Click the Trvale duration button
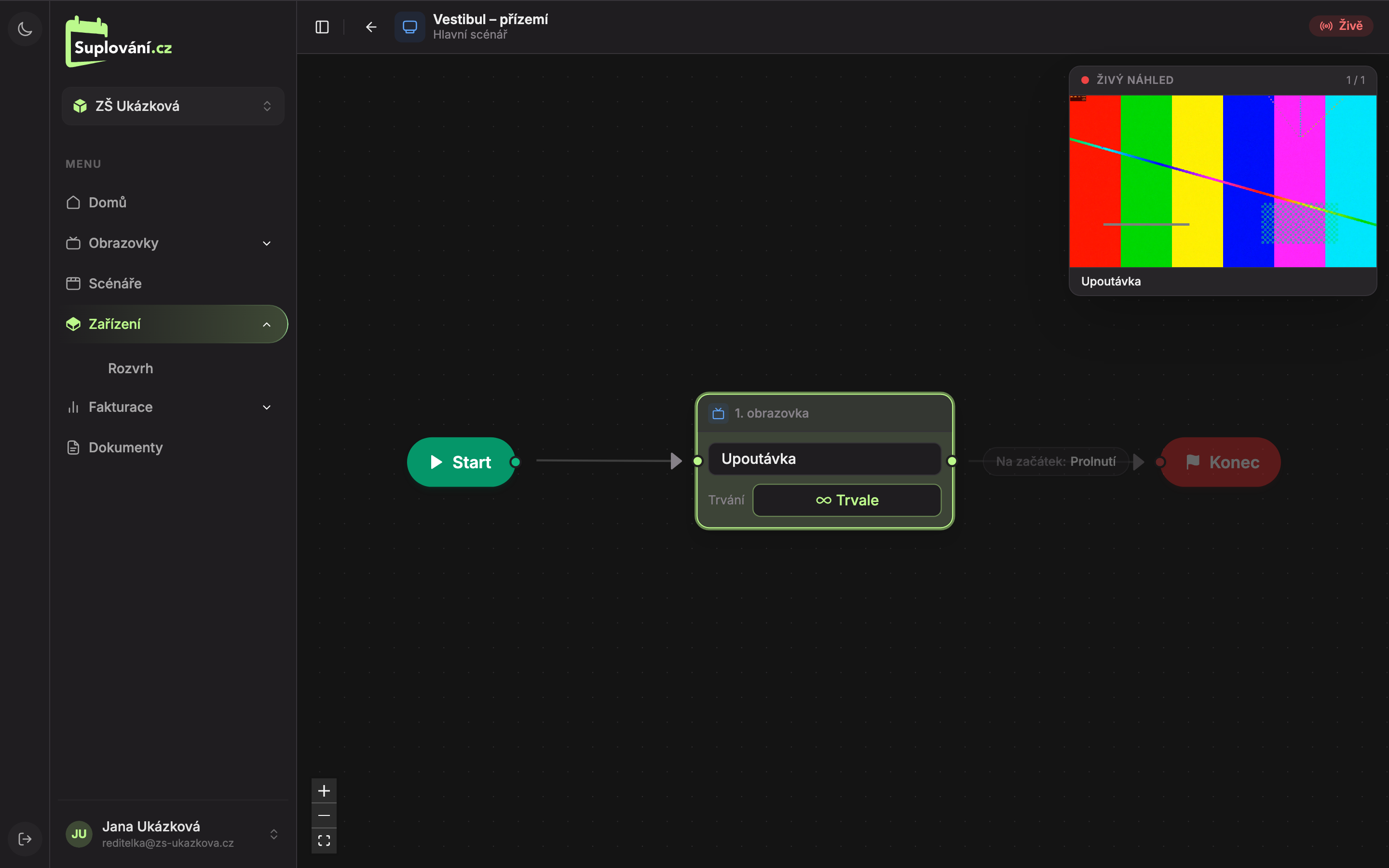The image size is (1389, 868). point(846,500)
